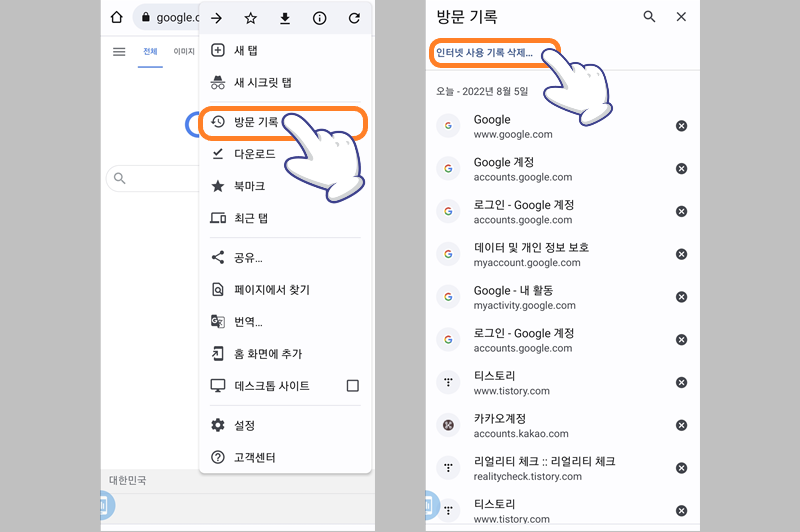Click favicon of 카카오계정 entry
This screenshot has width=800, height=532.
point(448,425)
